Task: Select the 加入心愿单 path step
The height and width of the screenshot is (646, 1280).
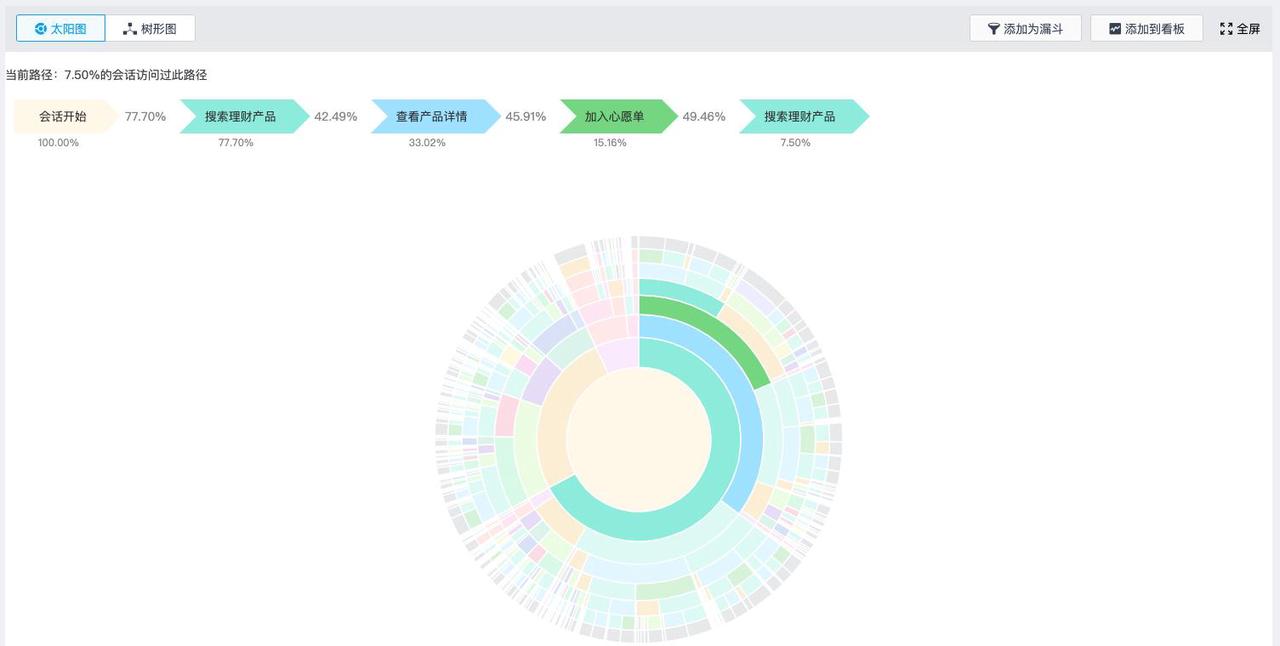Action: pyautogui.click(x=618, y=117)
